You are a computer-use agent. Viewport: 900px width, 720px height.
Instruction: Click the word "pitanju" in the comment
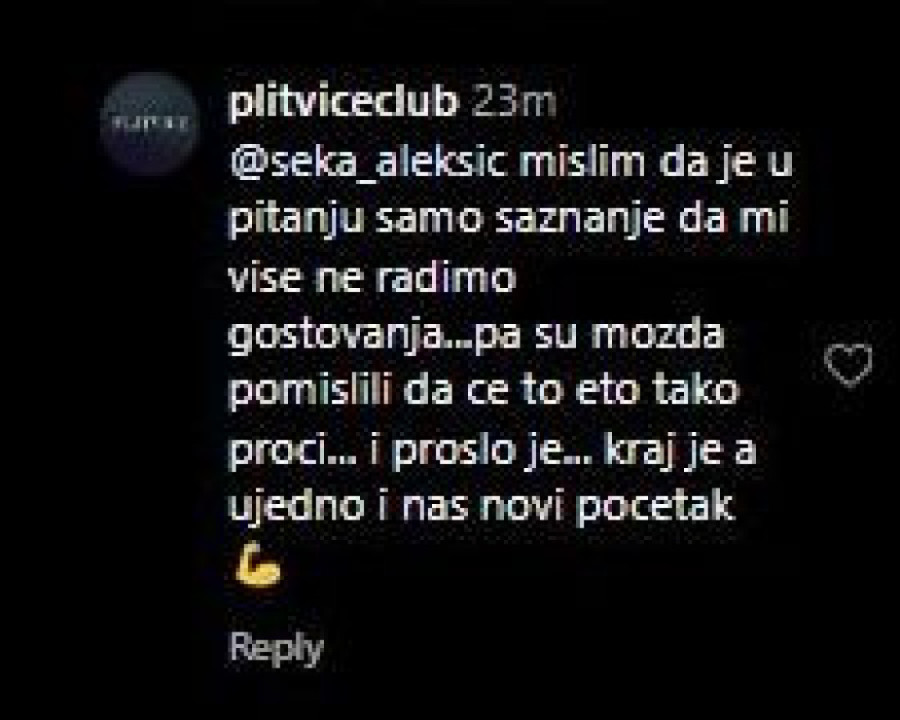296,222
